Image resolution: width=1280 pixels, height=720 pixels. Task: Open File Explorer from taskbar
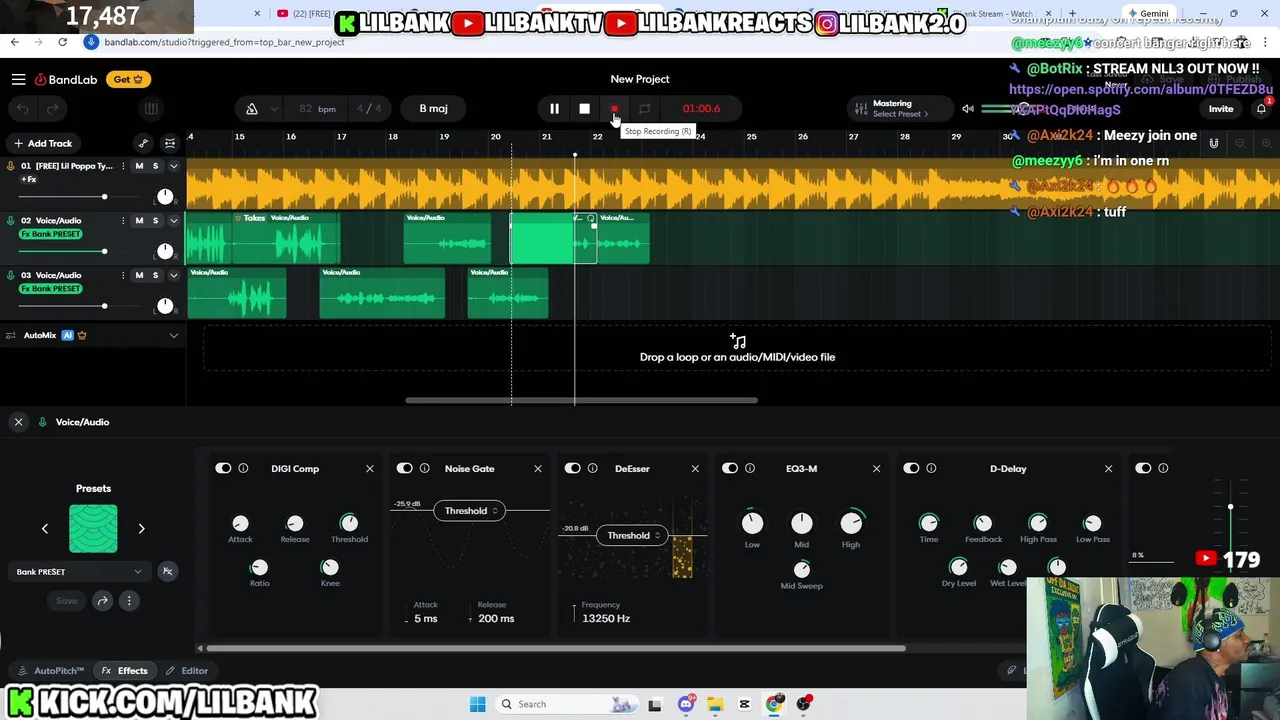point(715,704)
